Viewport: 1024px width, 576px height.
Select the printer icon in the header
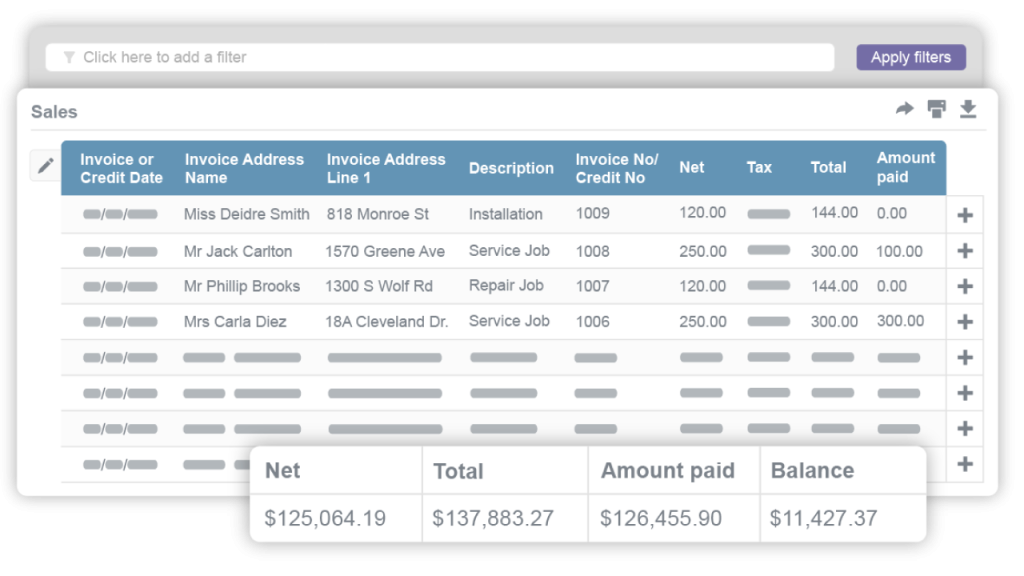[936, 108]
